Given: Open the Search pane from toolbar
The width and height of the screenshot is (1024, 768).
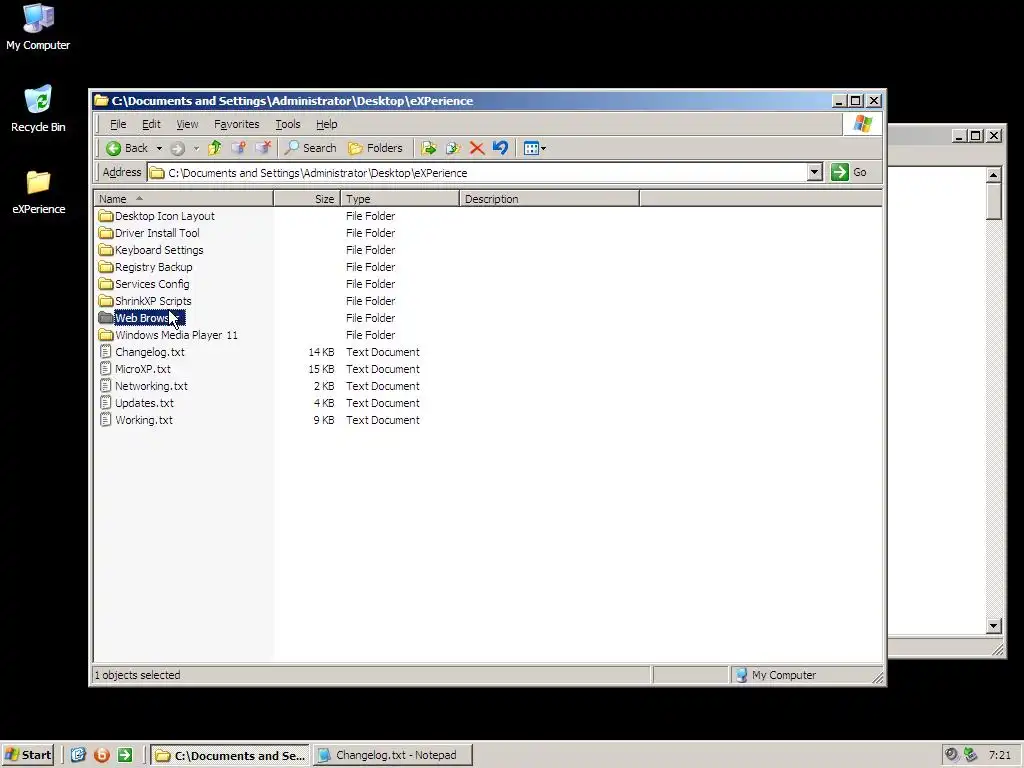Looking at the screenshot, I should 311,148.
